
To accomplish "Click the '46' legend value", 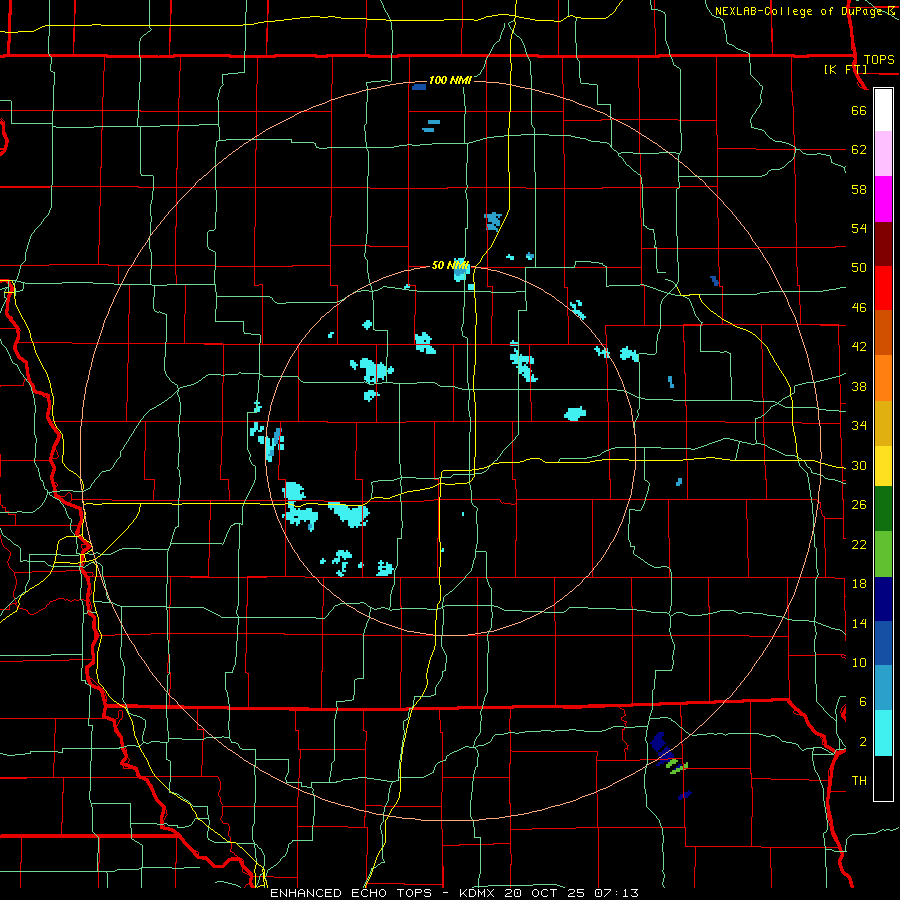I will pyautogui.click(x=859, y=307).
